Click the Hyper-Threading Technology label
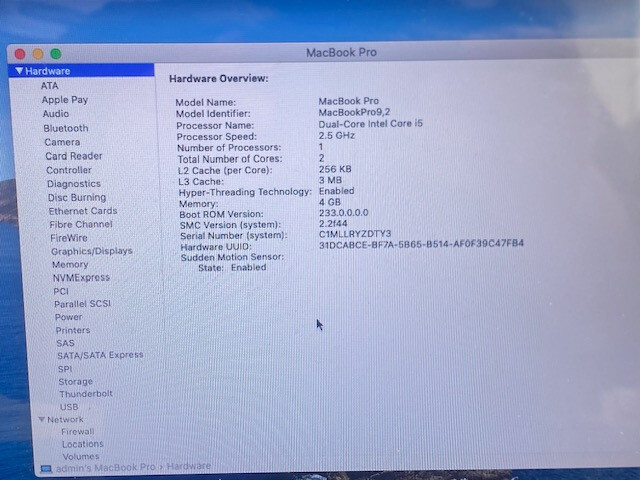The height and width of the screenshot is (480, 640). click(x=245, y=192)
